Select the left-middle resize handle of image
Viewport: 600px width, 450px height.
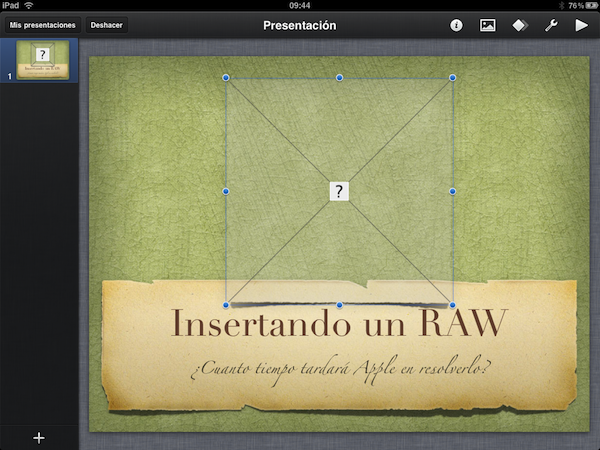(x=226, y=191)
